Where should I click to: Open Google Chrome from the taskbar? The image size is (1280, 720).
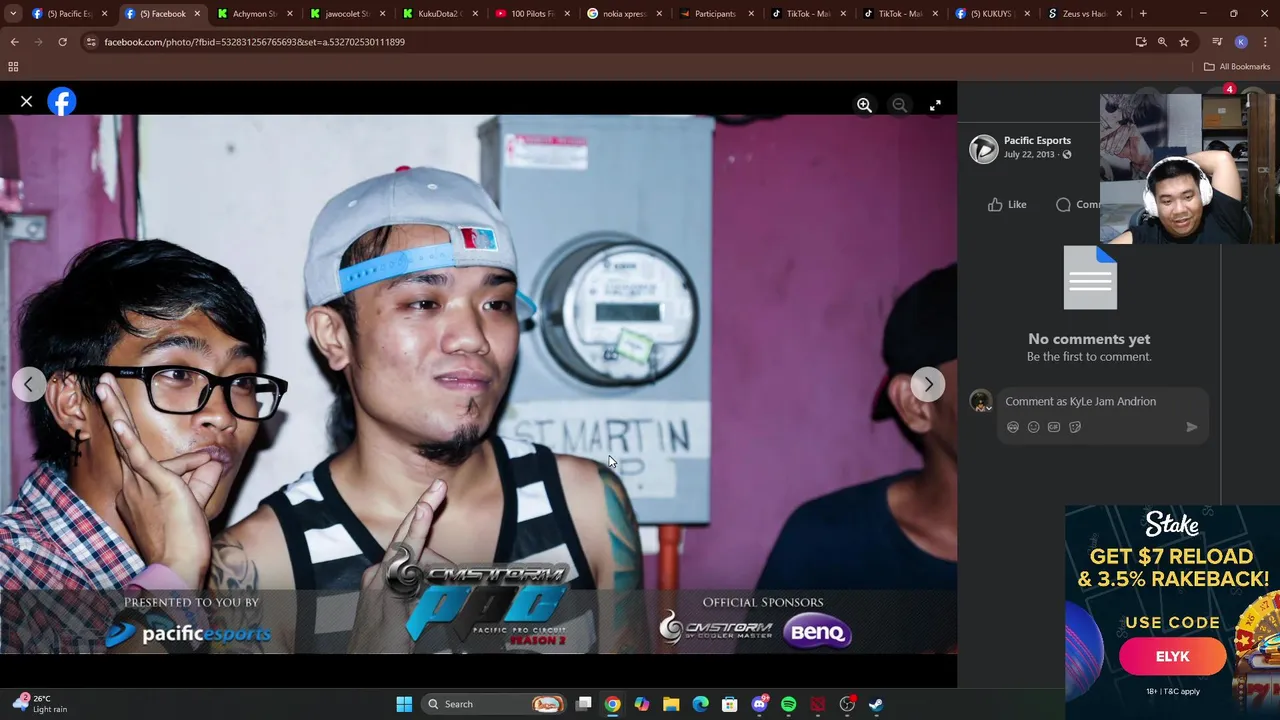pyautogui.click(x=613, y=704)
